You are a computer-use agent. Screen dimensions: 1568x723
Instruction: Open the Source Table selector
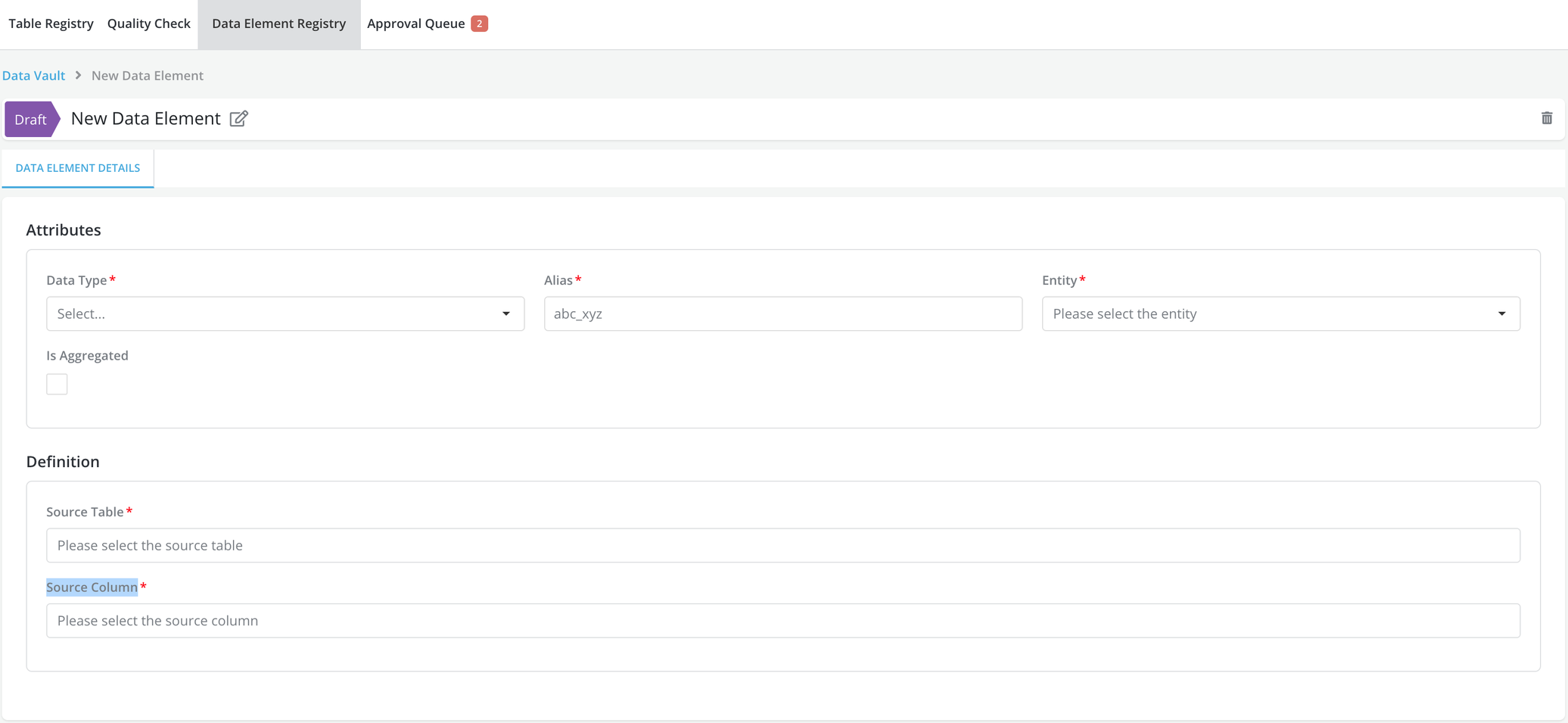point(782,545)
